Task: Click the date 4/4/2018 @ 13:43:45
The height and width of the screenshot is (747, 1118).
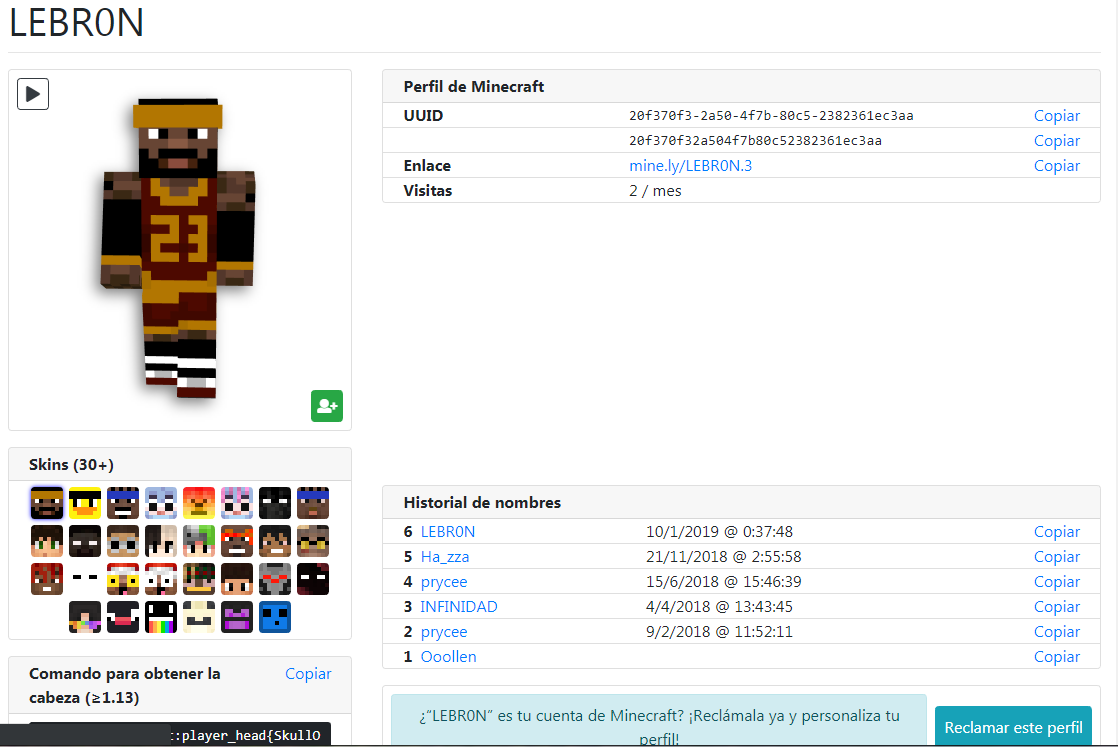Action: (719, 607)
